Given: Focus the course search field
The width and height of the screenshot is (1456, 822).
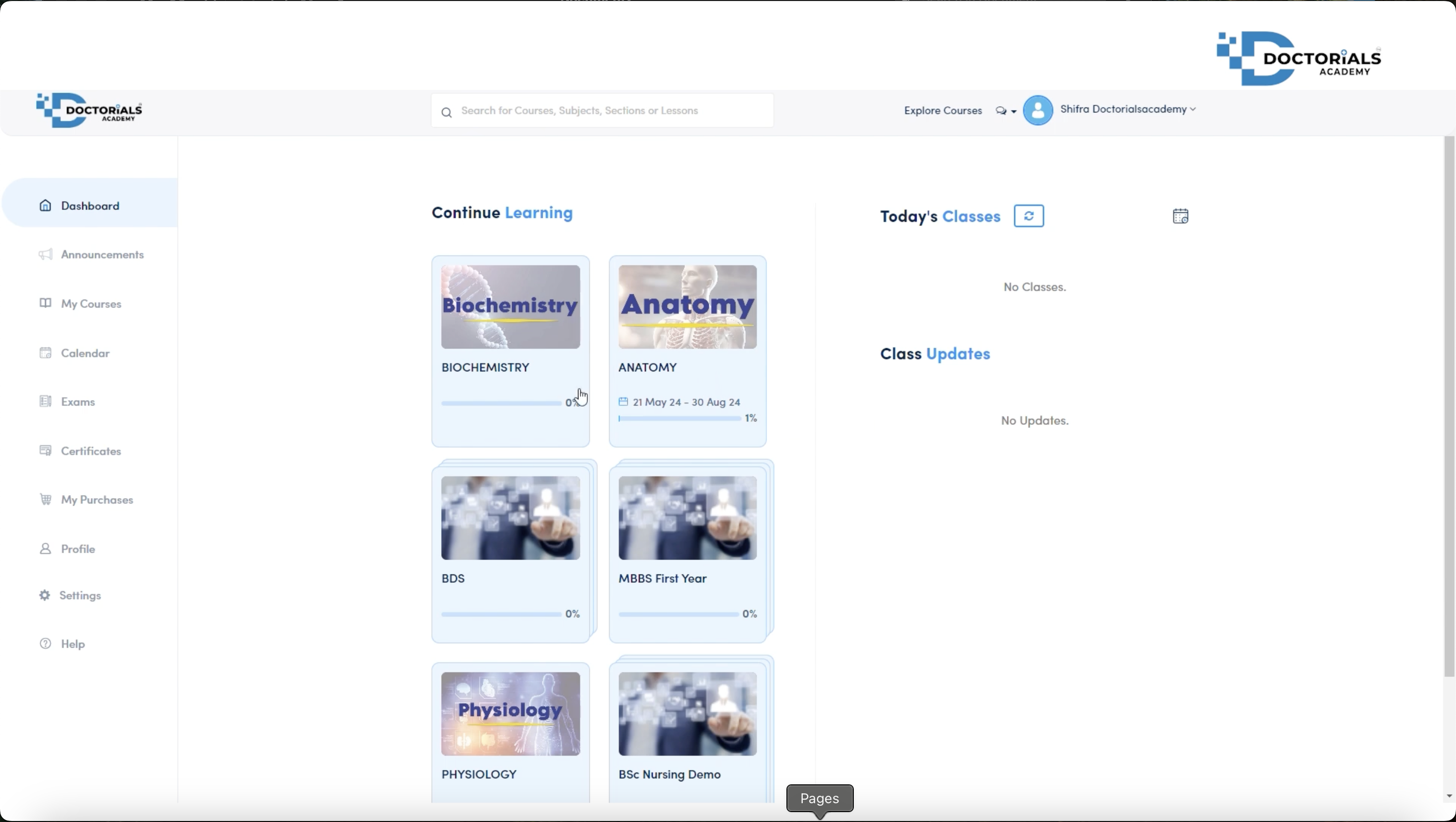Looking at the screenshot, I should [x=603, y=110].
